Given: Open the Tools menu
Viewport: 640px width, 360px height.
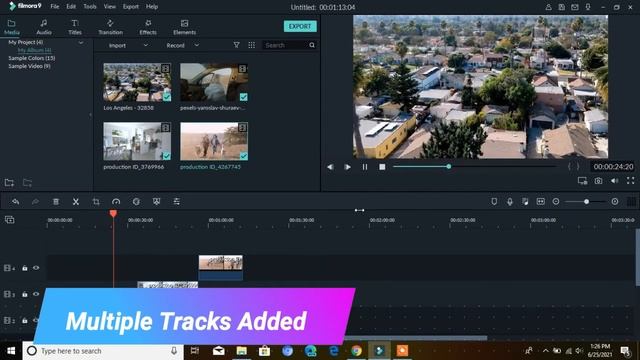Looking at the screenshot, I should coord(90,7).
